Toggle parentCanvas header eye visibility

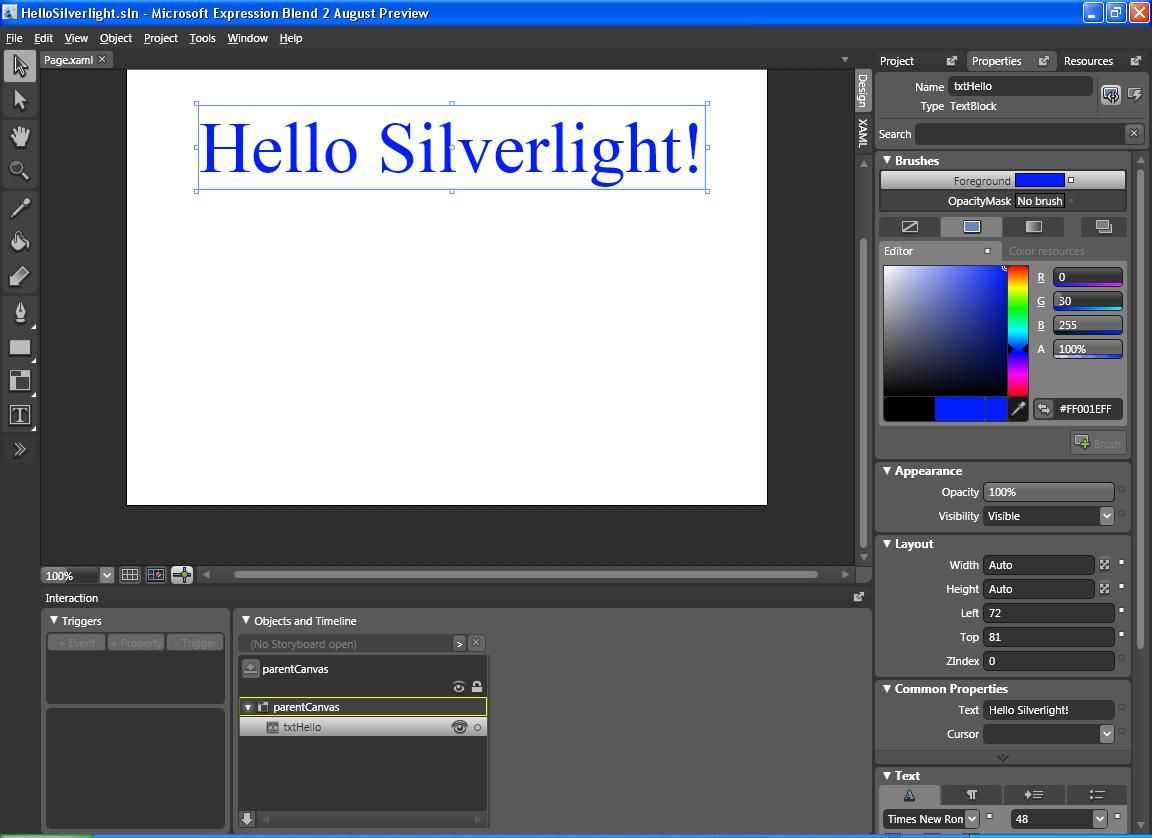click(x=458, y=687)
